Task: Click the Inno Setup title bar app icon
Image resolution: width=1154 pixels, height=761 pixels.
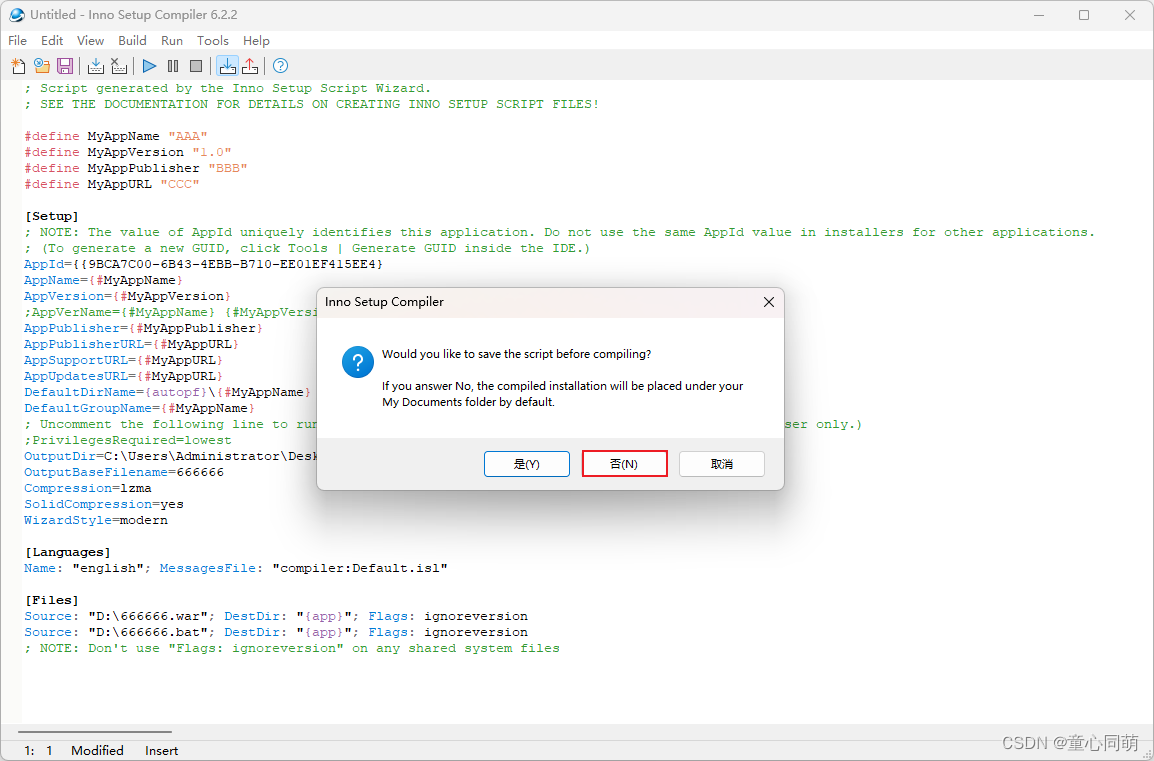Action: click(x=16, y=15)
